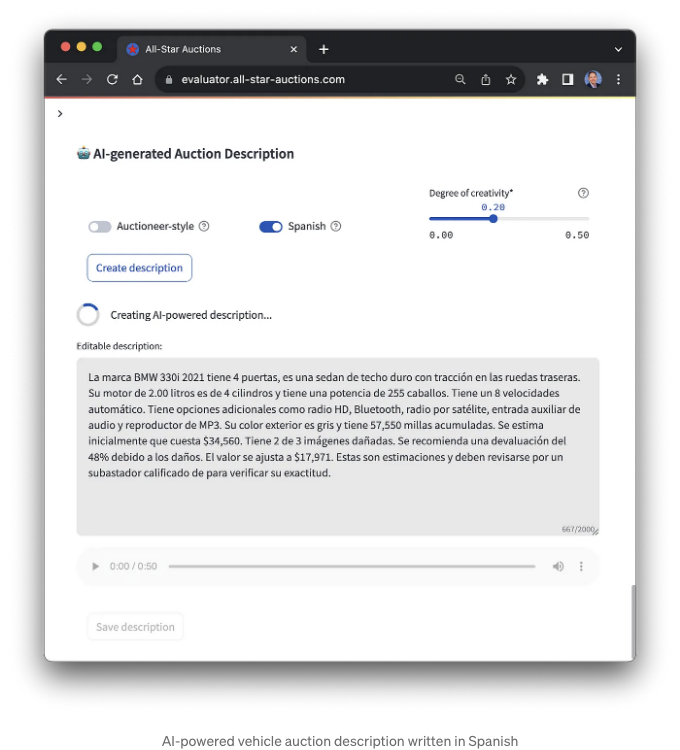The height and width of the screenshot is (750, 680).
Task: Click the Degree of creativity slider handle
Action: coord(493,219)
